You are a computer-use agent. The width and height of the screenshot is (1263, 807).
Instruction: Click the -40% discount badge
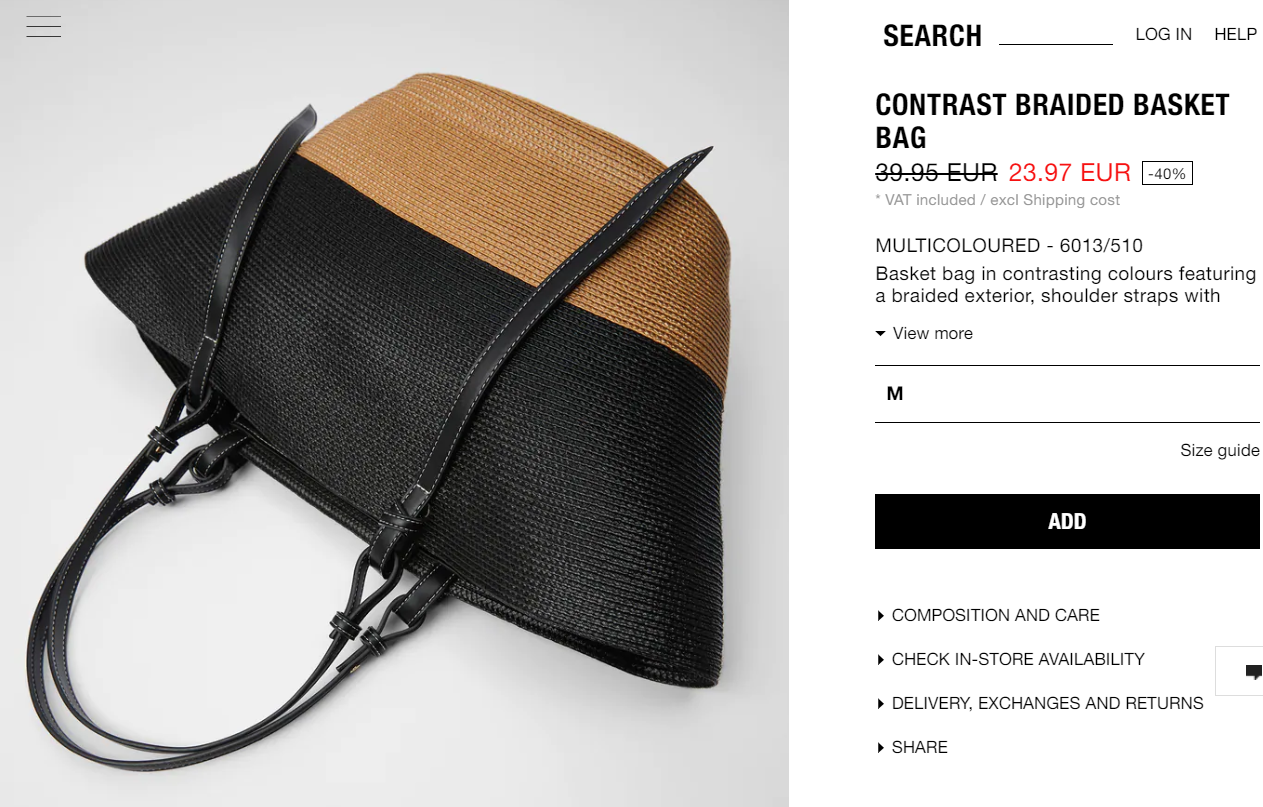(1167, 173)
